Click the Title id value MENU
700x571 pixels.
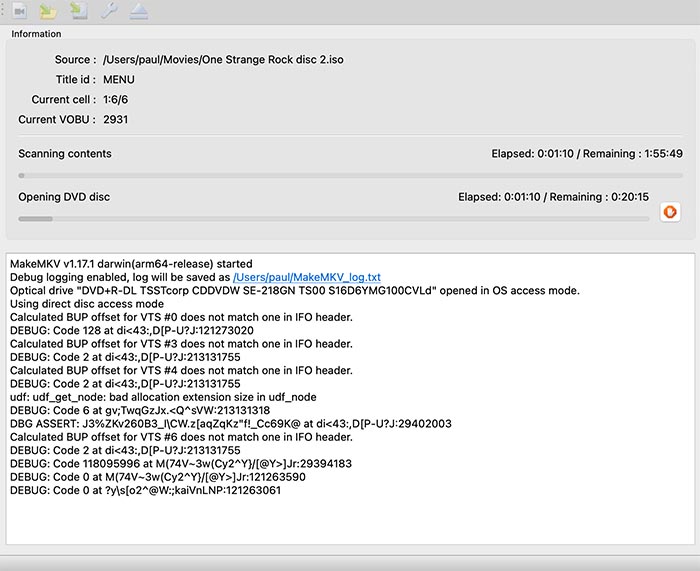tap(119, 79)
